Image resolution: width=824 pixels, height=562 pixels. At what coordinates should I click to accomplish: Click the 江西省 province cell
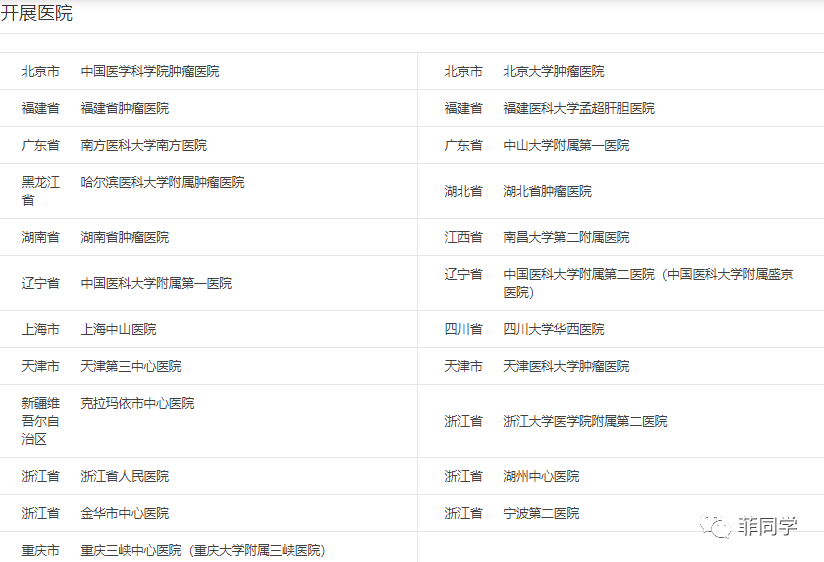pos(464,237)
